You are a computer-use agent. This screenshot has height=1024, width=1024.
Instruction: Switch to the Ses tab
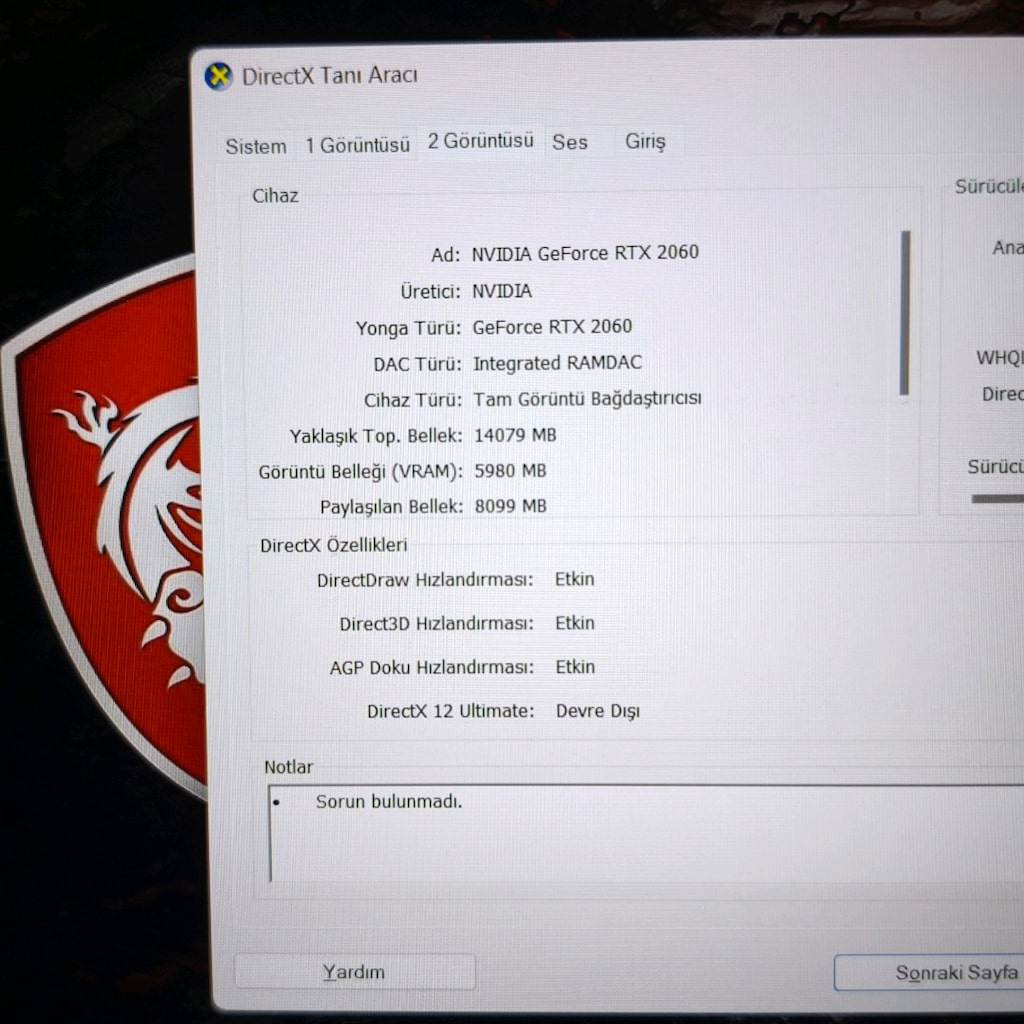pyautogui.click(x=570, y=142)
